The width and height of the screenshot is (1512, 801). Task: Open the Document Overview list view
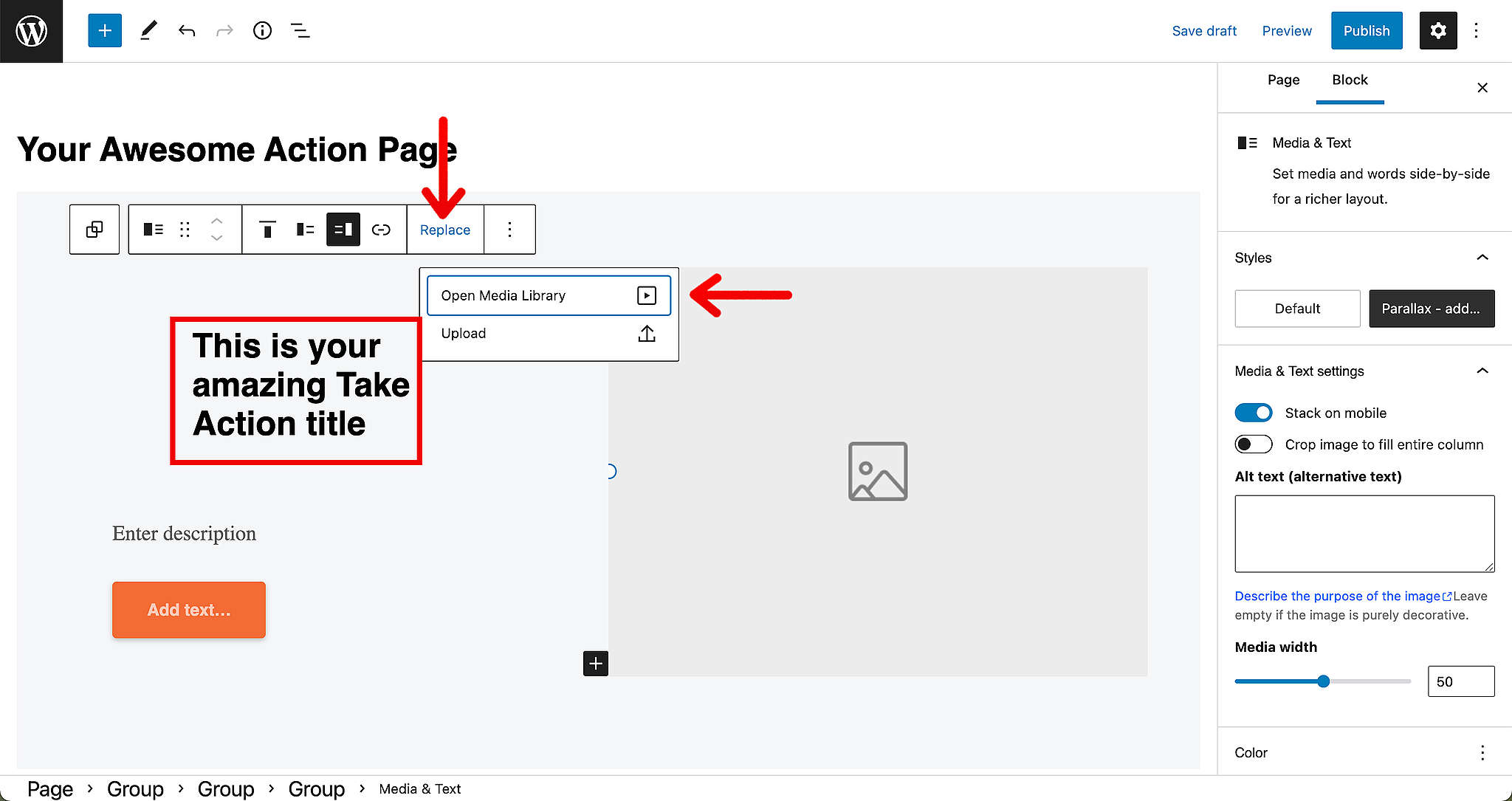(x=300, y=30)
